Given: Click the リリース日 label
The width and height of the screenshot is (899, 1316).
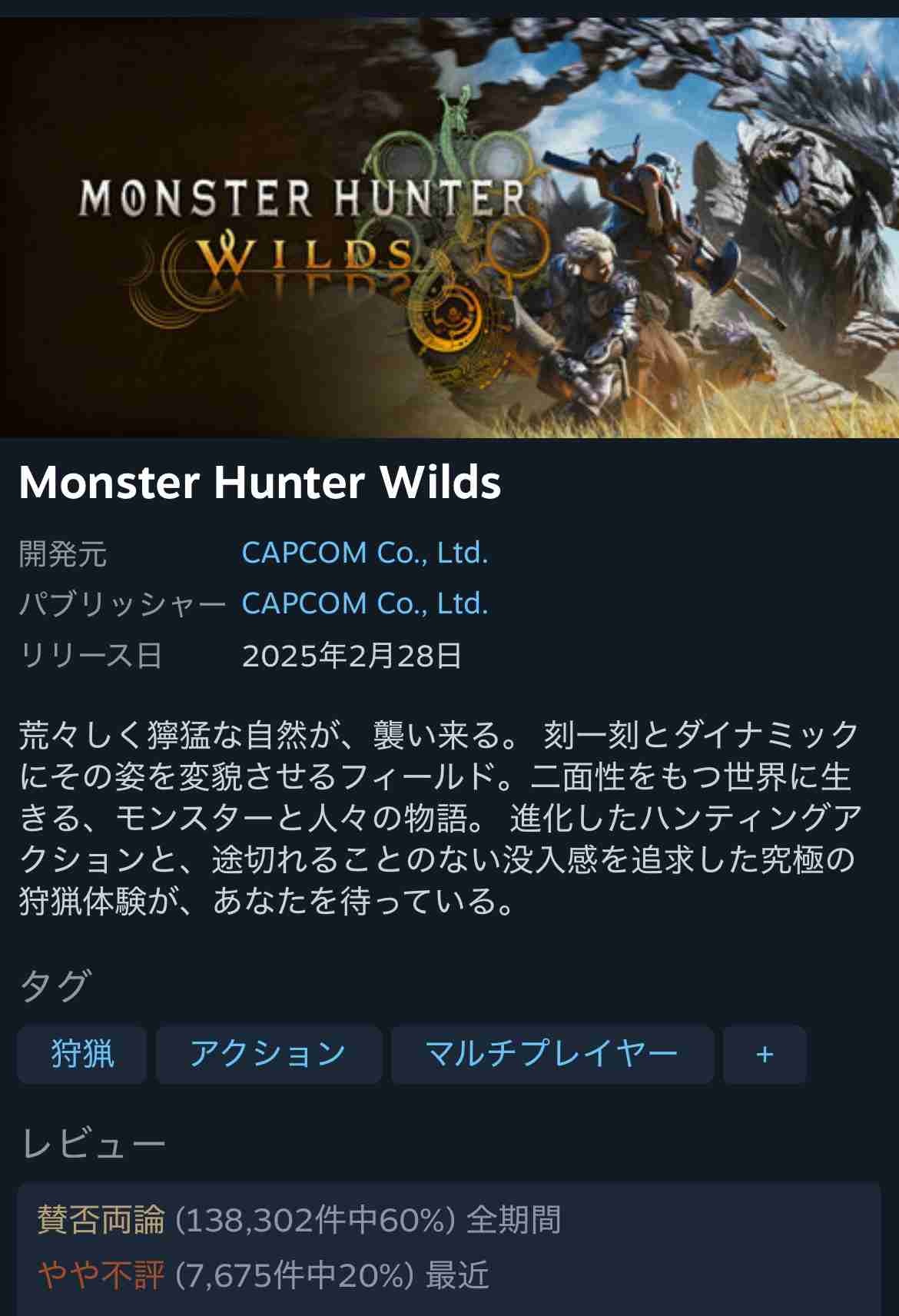Looking at the screenshot, I should [91, 656].
